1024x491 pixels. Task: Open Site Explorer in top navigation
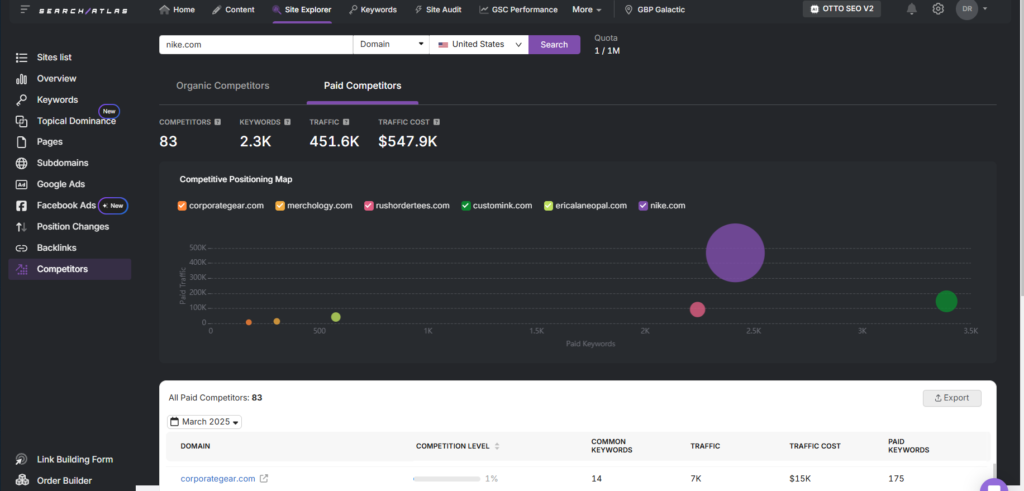click(302, 10)
